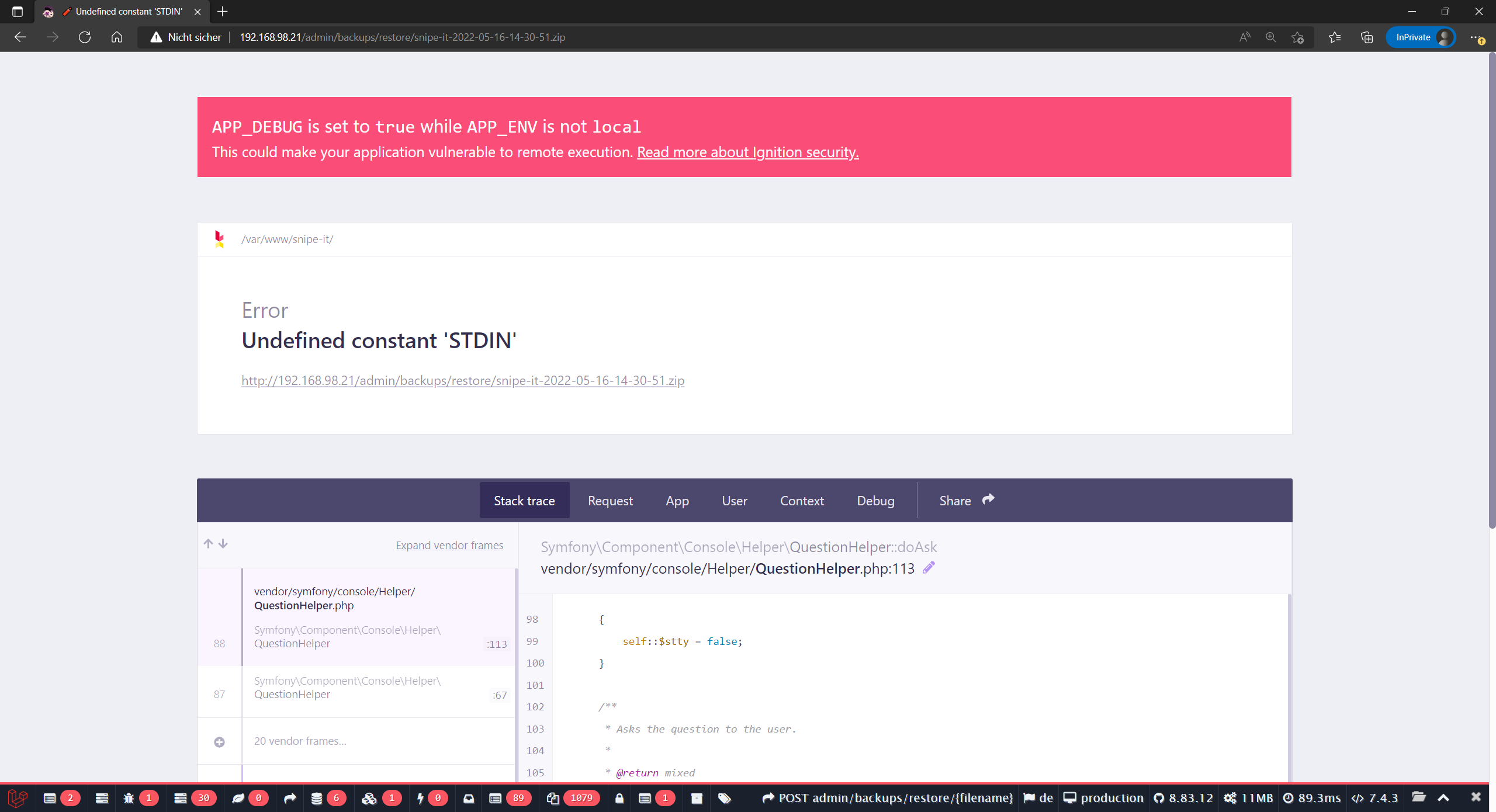Click the mail envelope icon in debug bar
1496x812 pixels.
(x=468, y=798)
